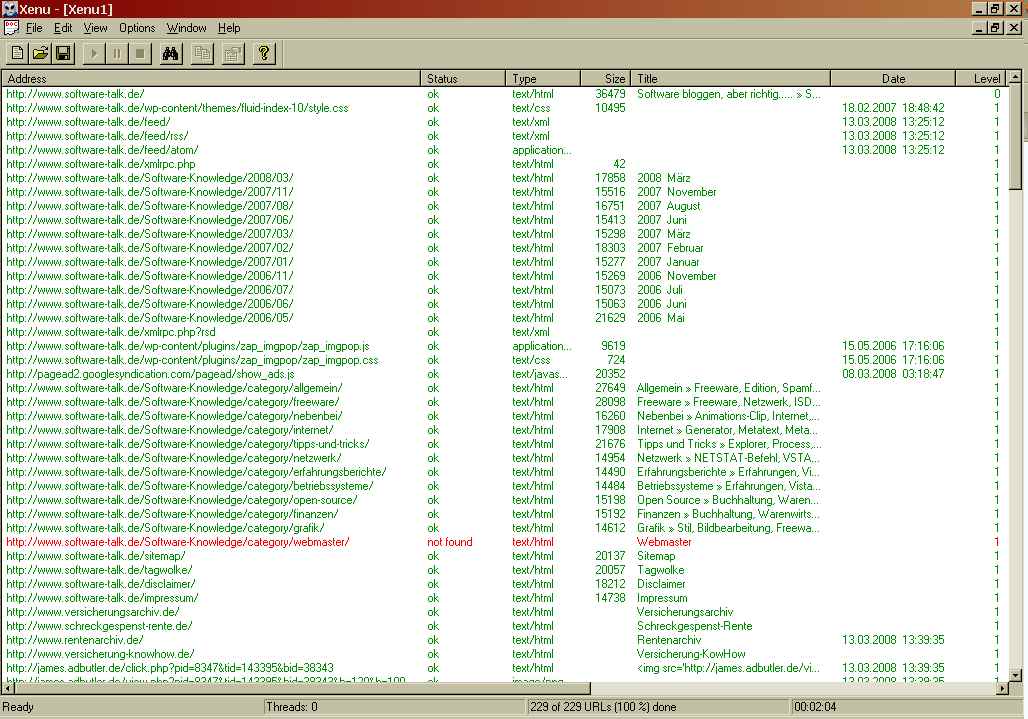Select the Software-Knowledge/2008/03/ URL

click(149, 178)
